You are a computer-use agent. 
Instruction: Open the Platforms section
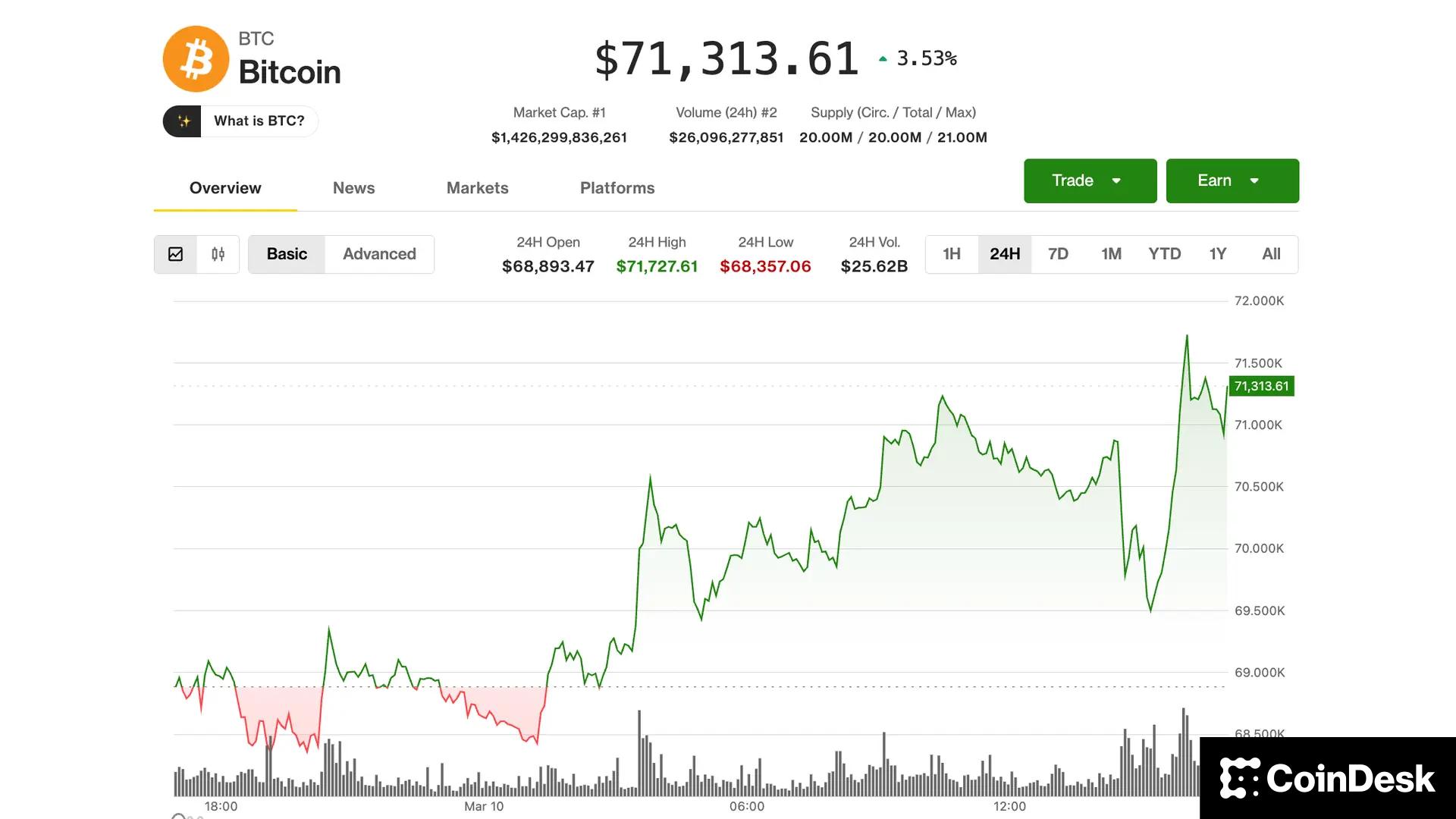pyautogui.click(x=617, y=187)
